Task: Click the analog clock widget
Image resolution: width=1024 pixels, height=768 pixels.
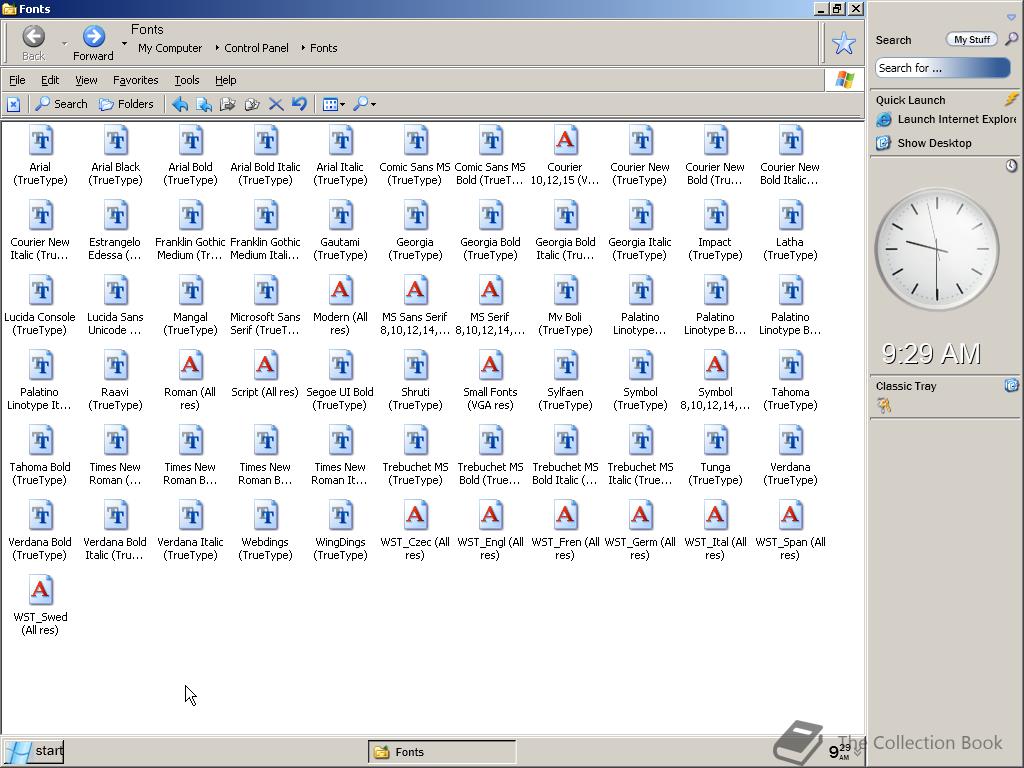Action: (936, 249)
